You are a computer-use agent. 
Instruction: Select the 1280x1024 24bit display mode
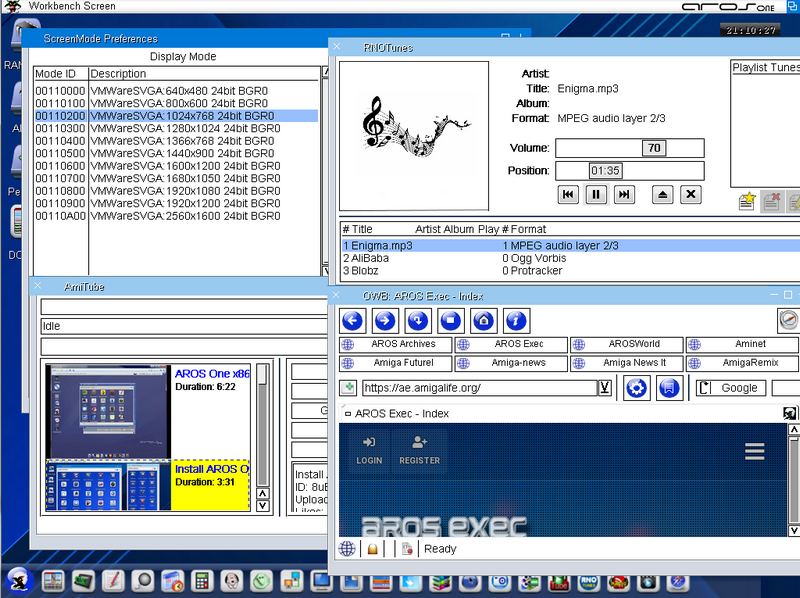pos(179,129)
